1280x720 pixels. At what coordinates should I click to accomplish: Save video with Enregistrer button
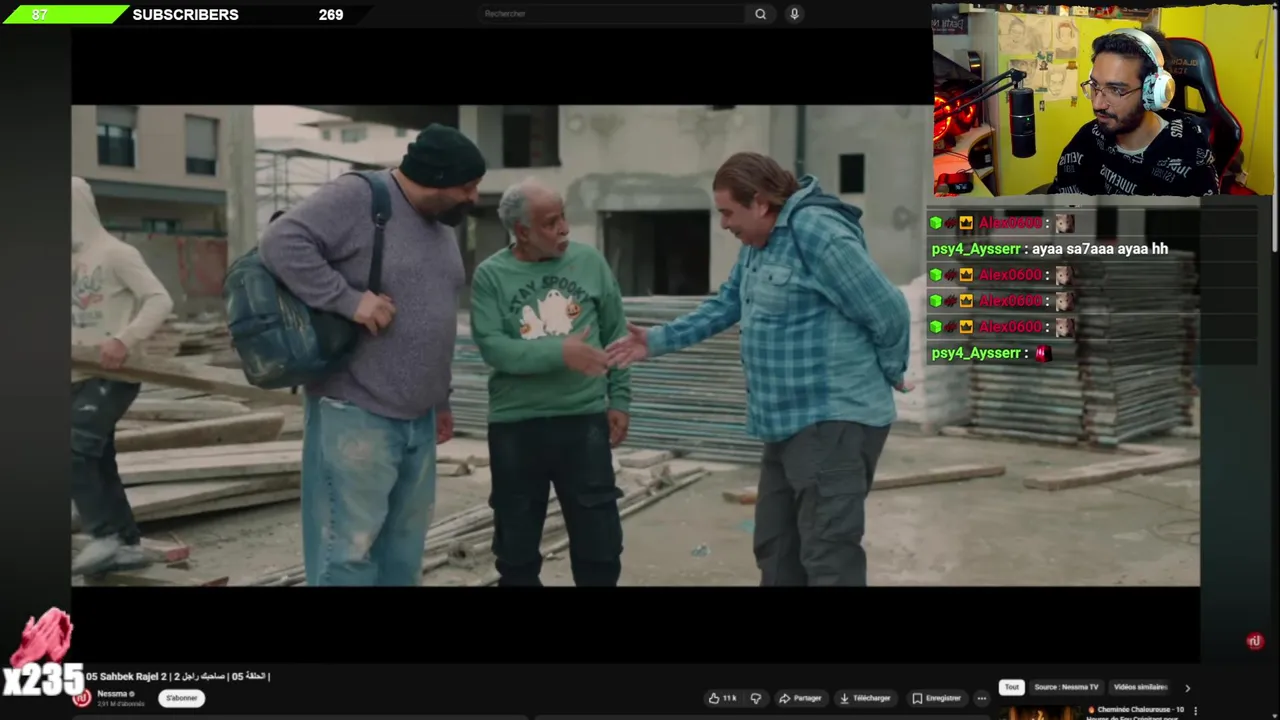click(x=937, y=698)
